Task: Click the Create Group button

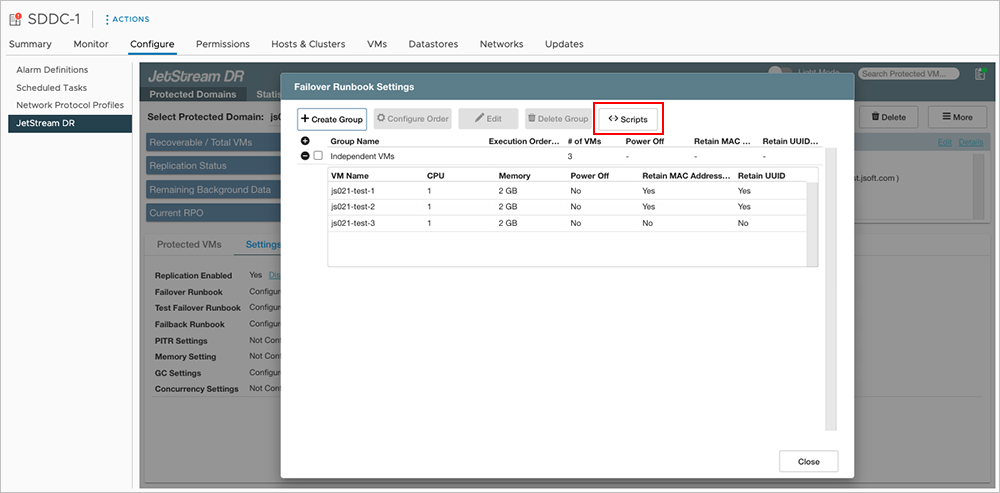Action: (x=331, y=119)
